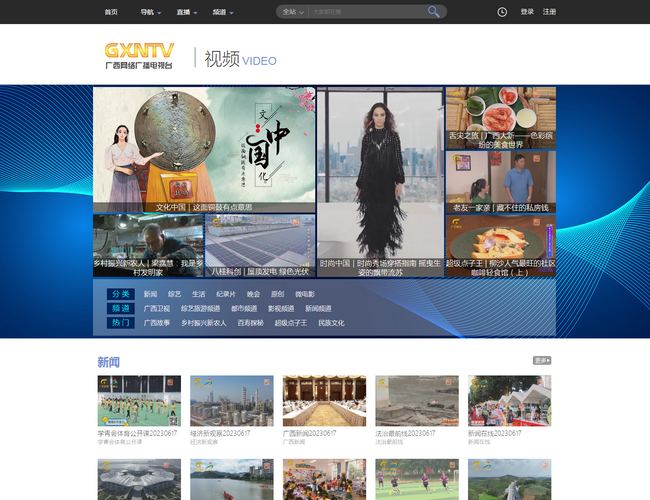Open the 乡村振兴新农人 hot topic
650x500 pixels.
(x=204, y=323)
